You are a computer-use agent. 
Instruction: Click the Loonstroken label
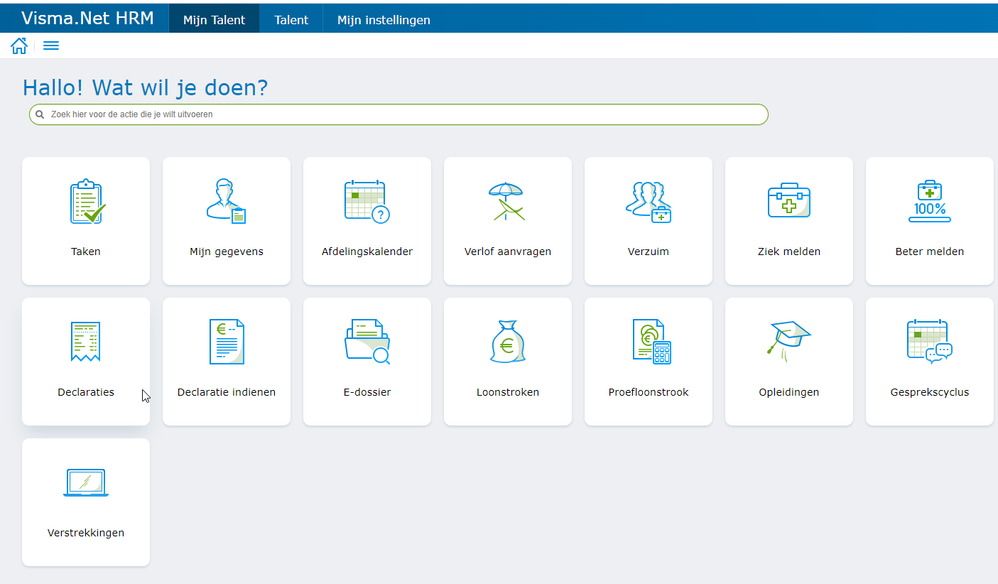point(508,392)
